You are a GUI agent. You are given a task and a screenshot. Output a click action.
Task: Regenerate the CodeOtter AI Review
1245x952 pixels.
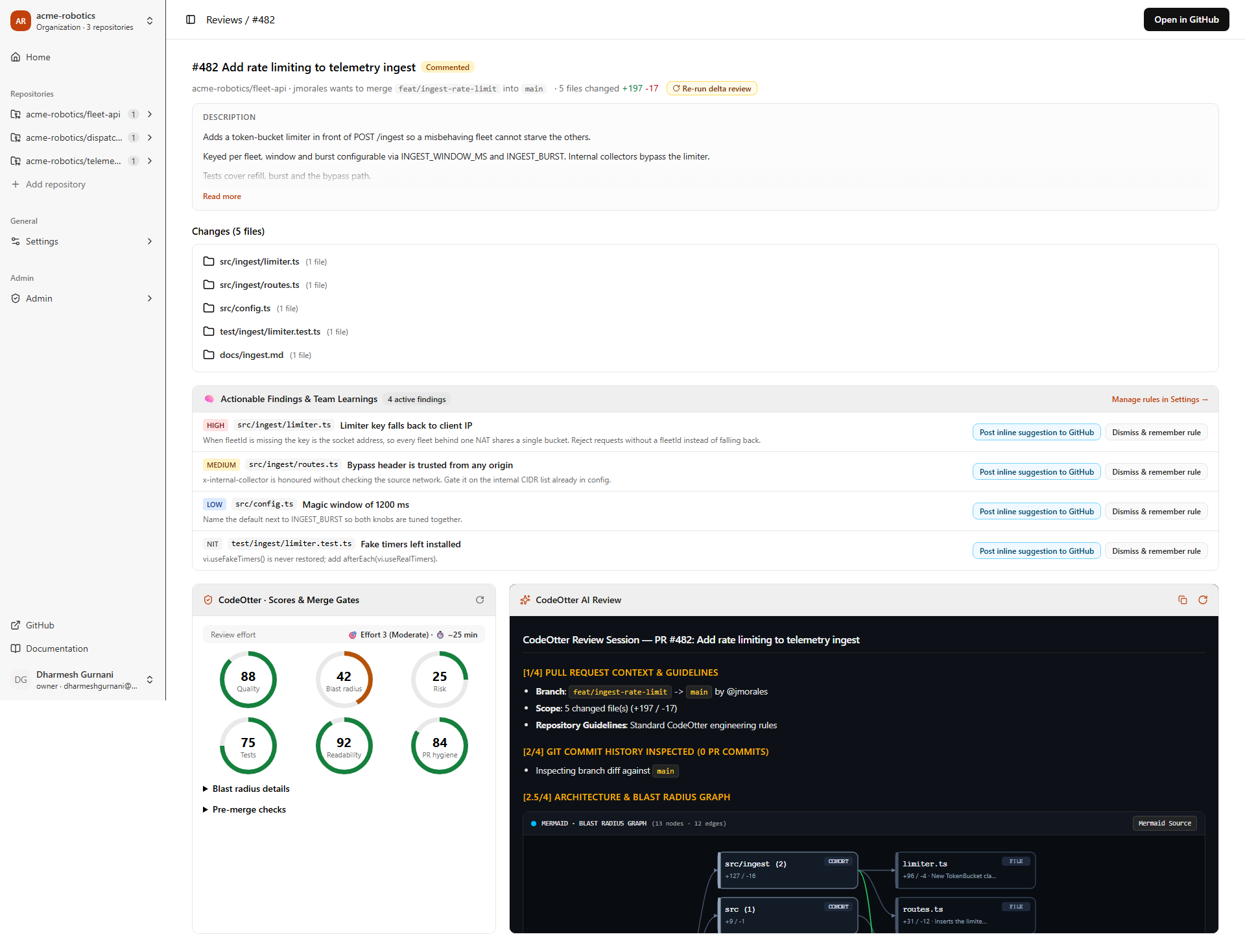tap(1203, 600)
